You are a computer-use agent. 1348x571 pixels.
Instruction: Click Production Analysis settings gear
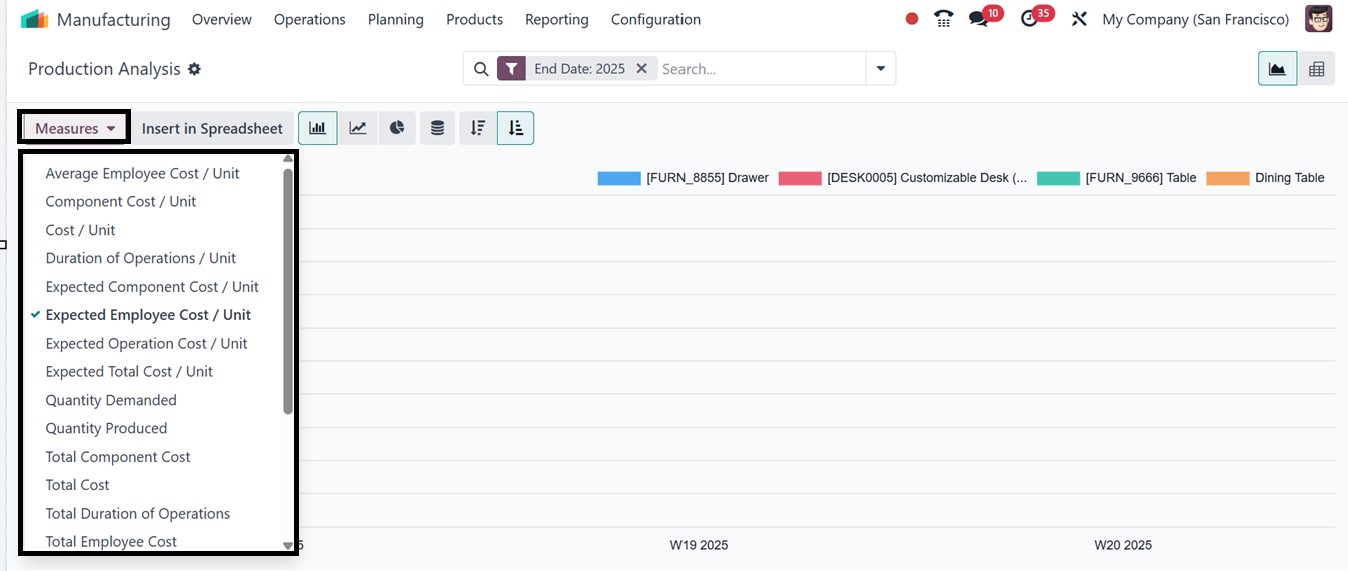coord(195,69)
